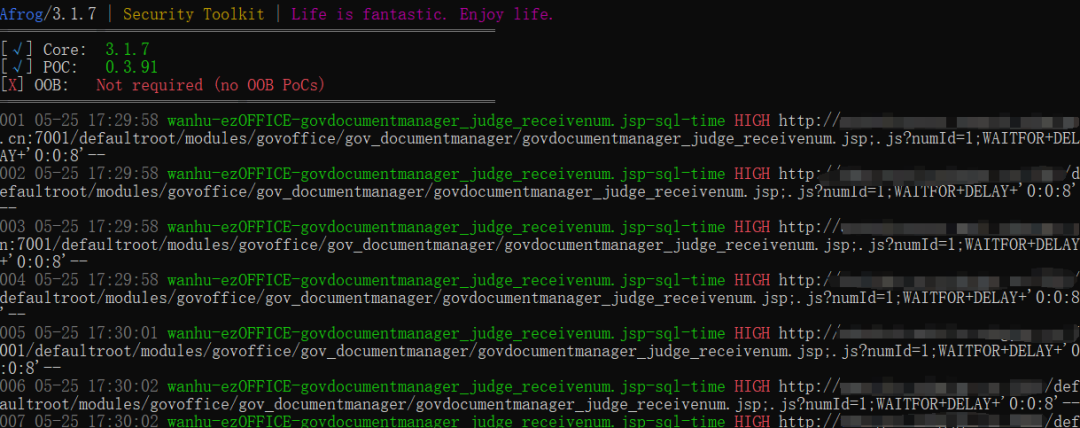Click the green PoC name in result 001

click(x=446, y=121)
